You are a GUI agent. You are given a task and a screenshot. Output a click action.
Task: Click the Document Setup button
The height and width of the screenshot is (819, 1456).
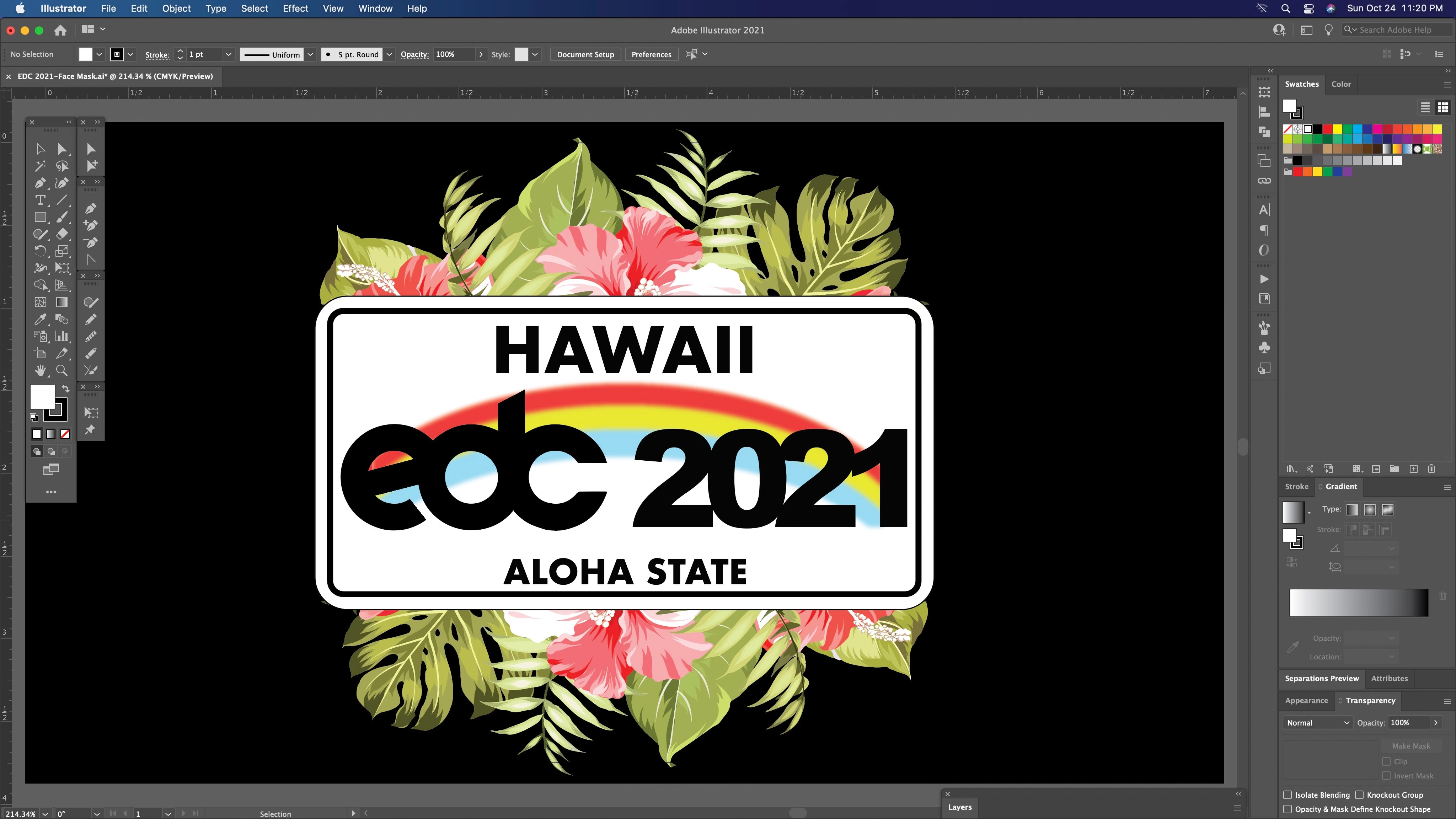[x=585, y=54]
